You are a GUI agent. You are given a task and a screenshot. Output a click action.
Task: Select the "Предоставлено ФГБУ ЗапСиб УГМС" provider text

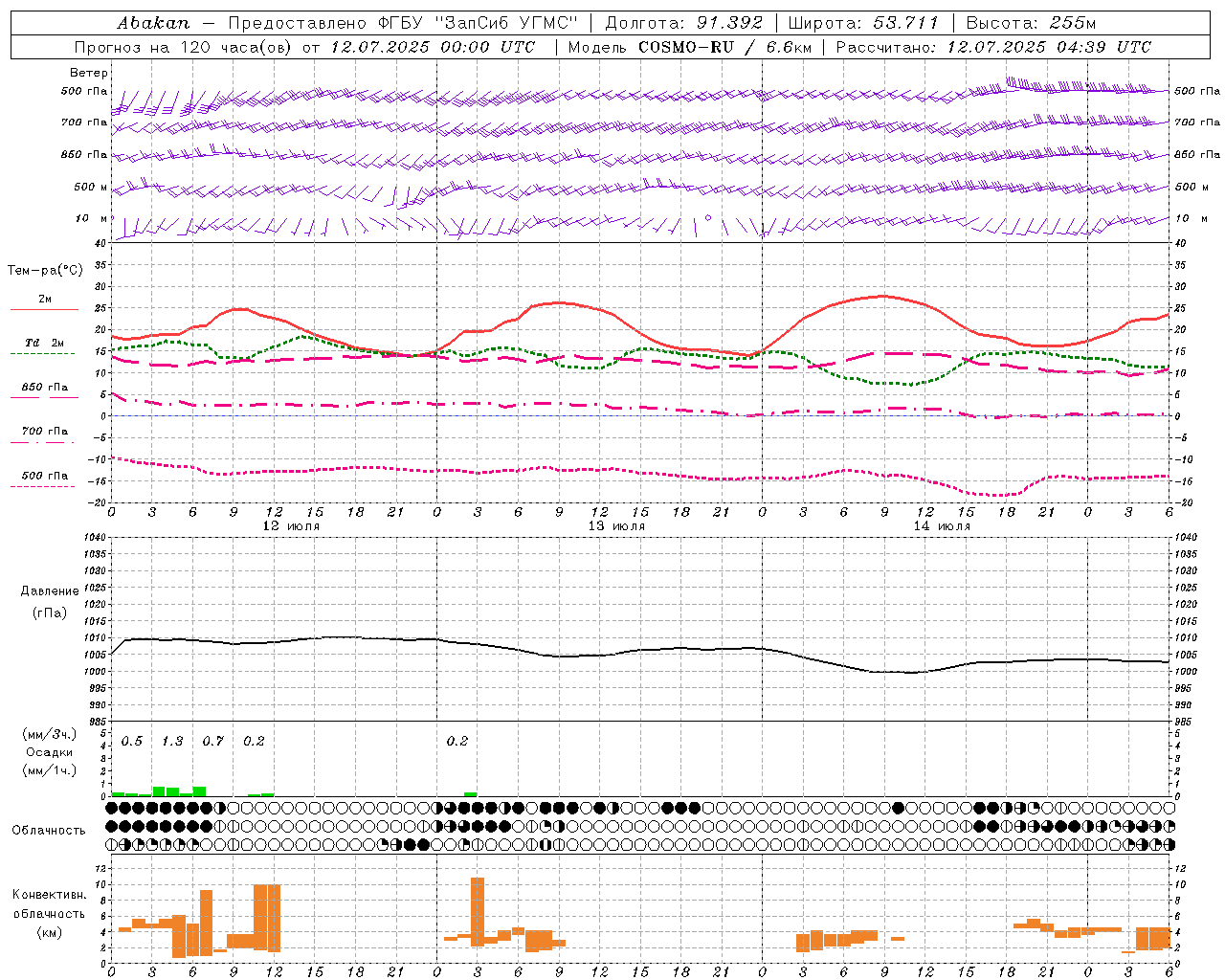(403, 23)
